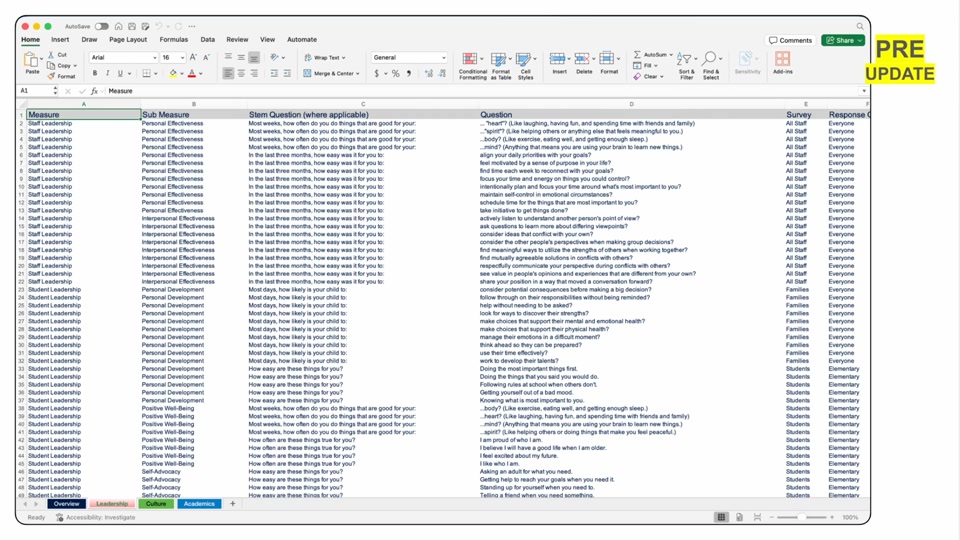This screenshot has width=960, height=540.
Task: Open Conditional Formatting menu
Action: click(x=472, y=66)
